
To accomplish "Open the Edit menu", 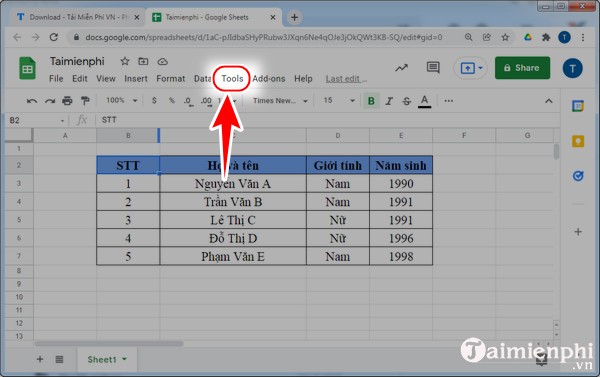I will pos(80,79).
